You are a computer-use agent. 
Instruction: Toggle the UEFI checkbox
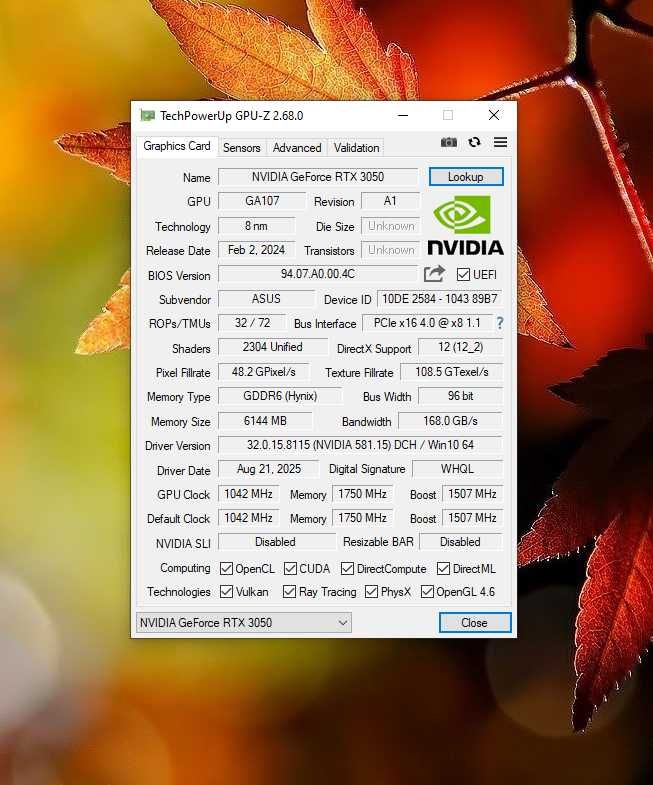pyautogui.click(x=463, y=274)
